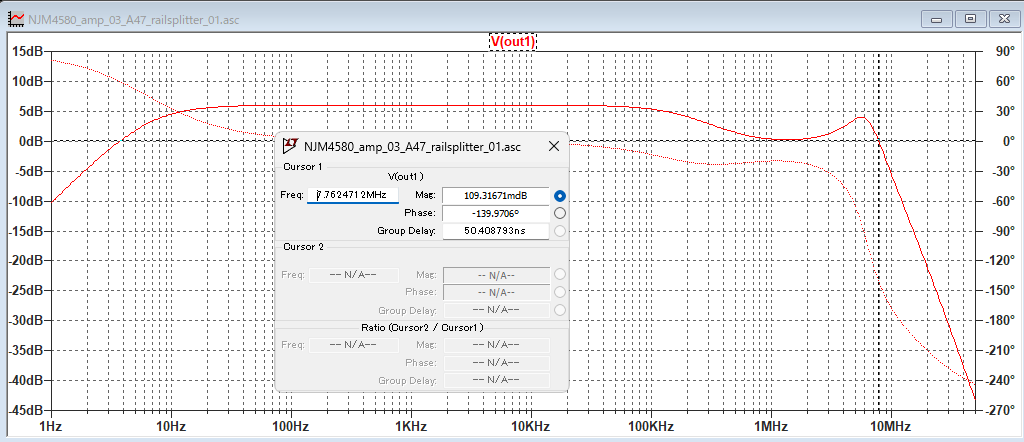Click the Cursor 1 Group Delay value field
Image resolution: width=1024 pixels, height=442 pixels.
pos(494,231)
